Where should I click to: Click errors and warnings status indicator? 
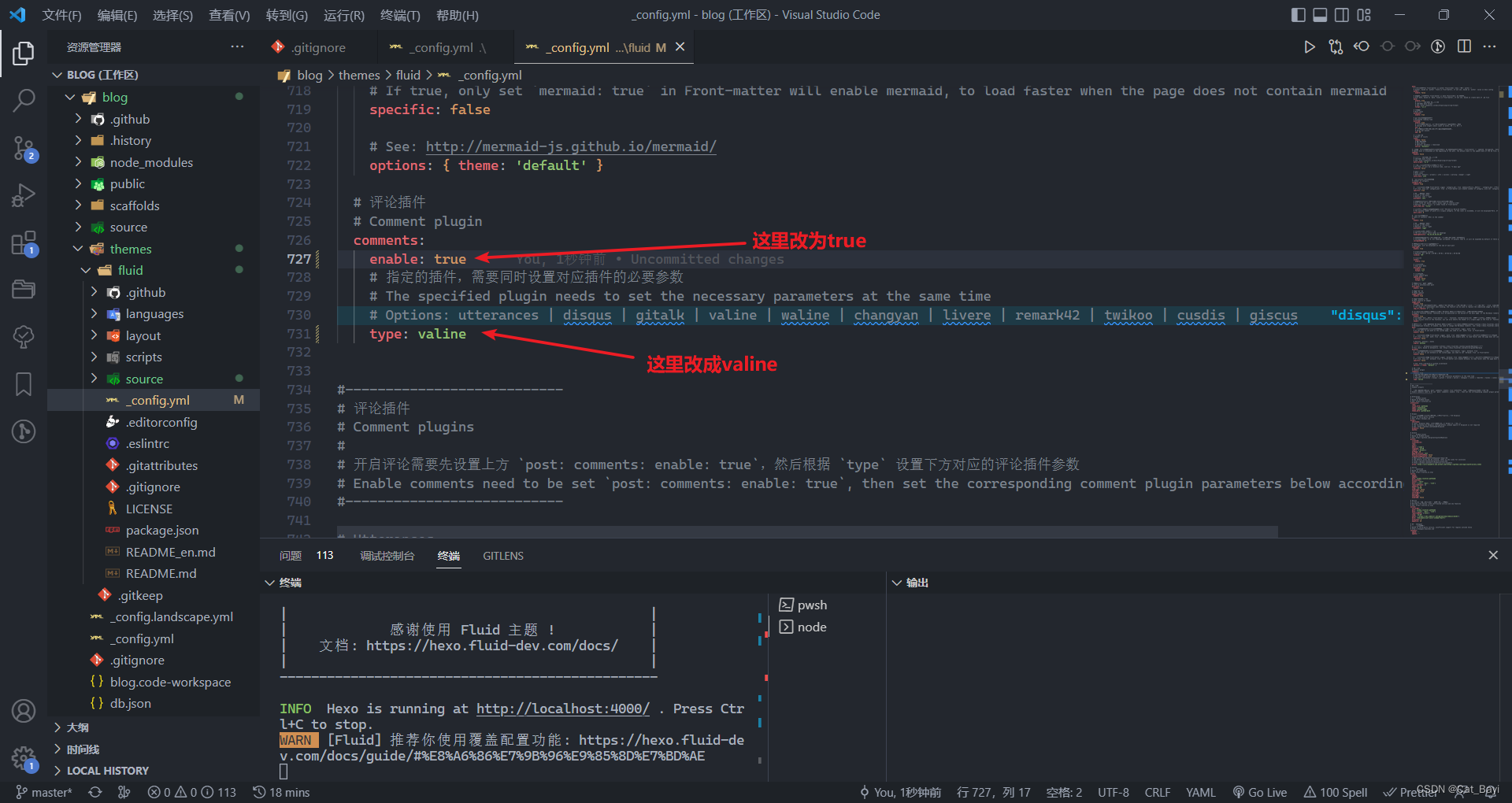192,792
